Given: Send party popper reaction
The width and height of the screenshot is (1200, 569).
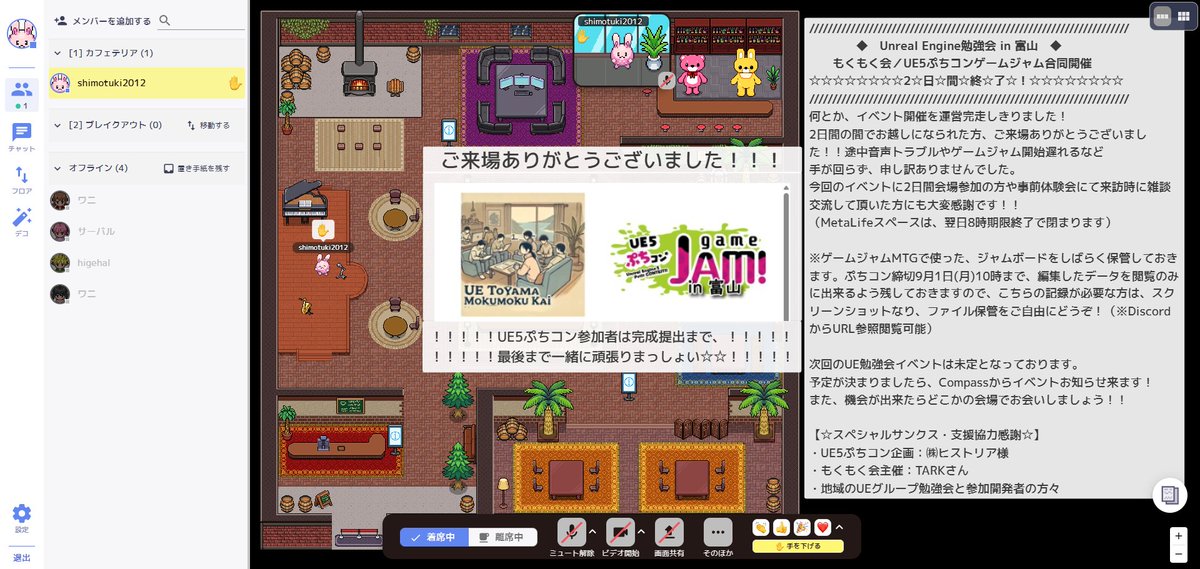Looking at the screenshot, I should coord(802,528).
